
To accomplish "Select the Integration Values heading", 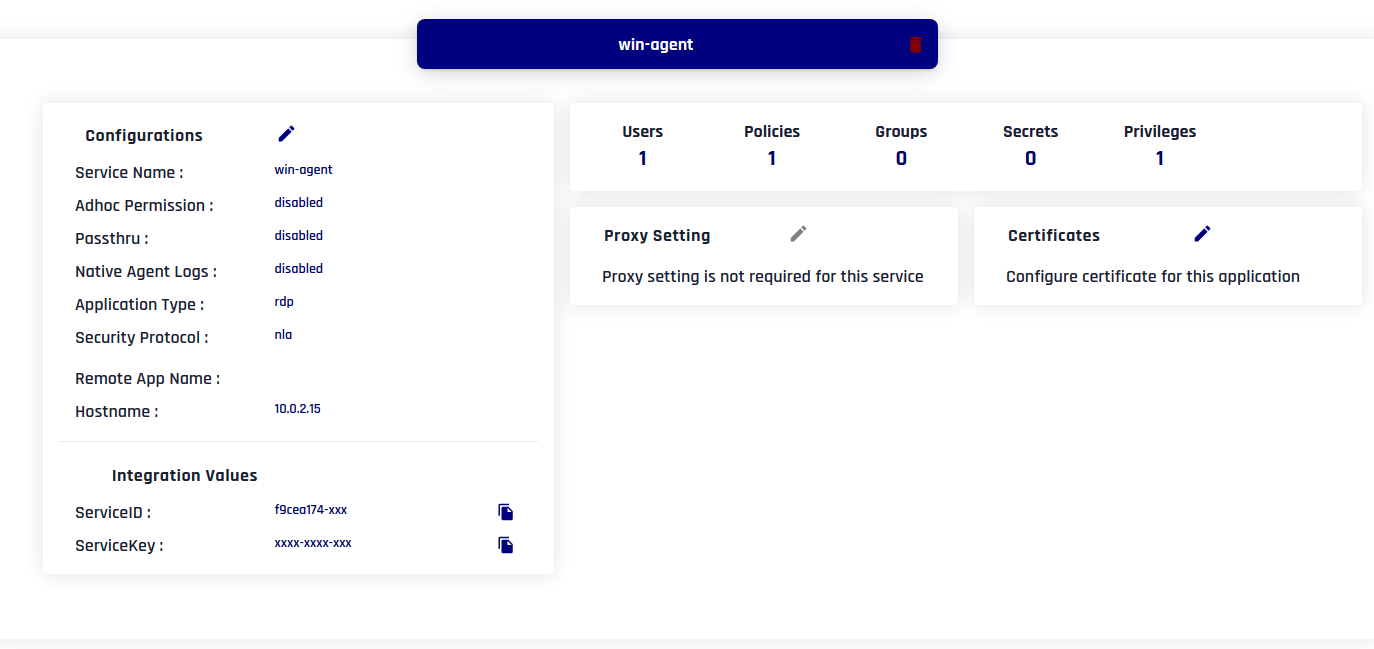I will [x=184, y=475].
